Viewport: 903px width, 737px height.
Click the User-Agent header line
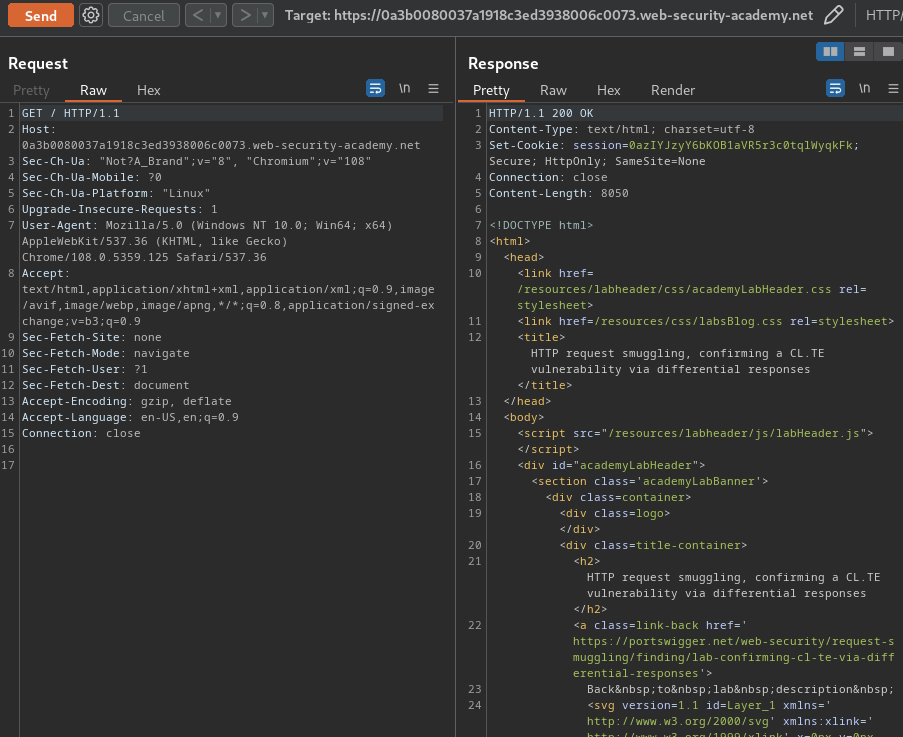tap(207, 241)
